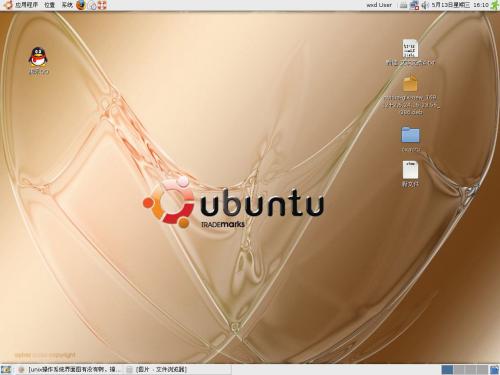This screenshot has width=500, height=375.
Task: Click the keyboard indicator icon in tray
Action: [403, 5]
